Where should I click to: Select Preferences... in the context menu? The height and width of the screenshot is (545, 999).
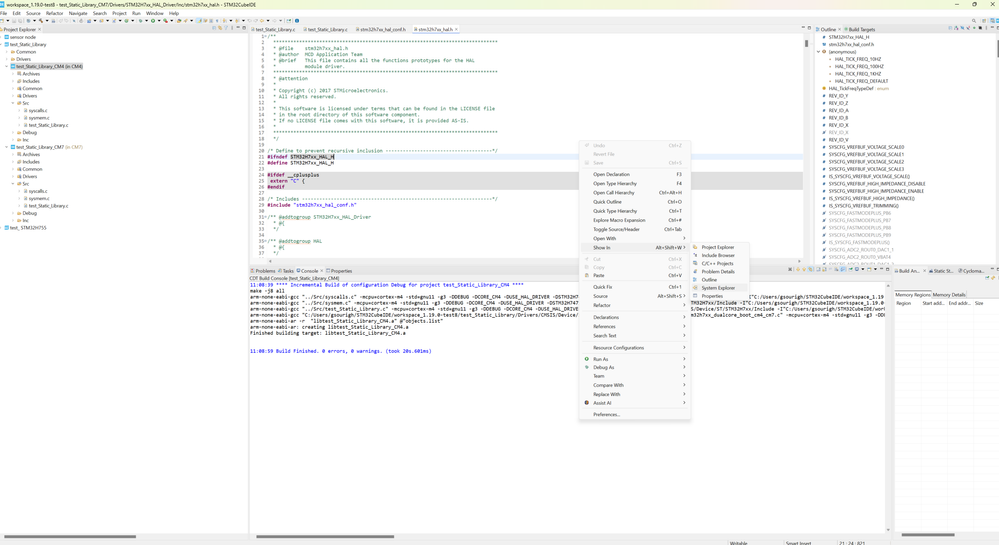(x=606, y=414)
